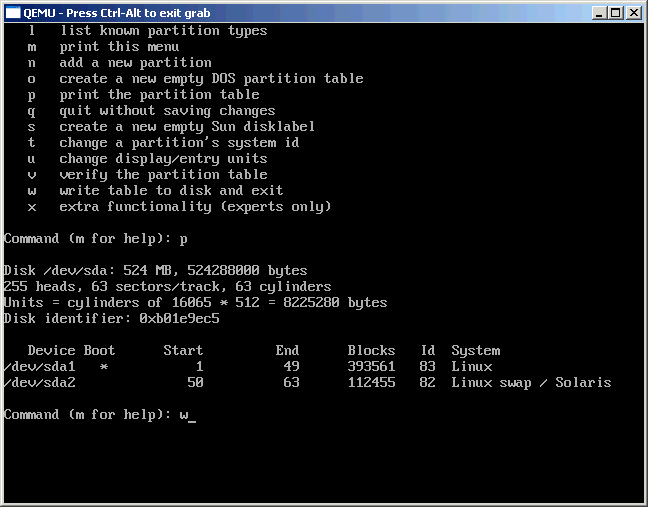This screenshot has height=507, width=648.
Task: Click the 'quit without saving changes' line
Action: coord(166,111)
